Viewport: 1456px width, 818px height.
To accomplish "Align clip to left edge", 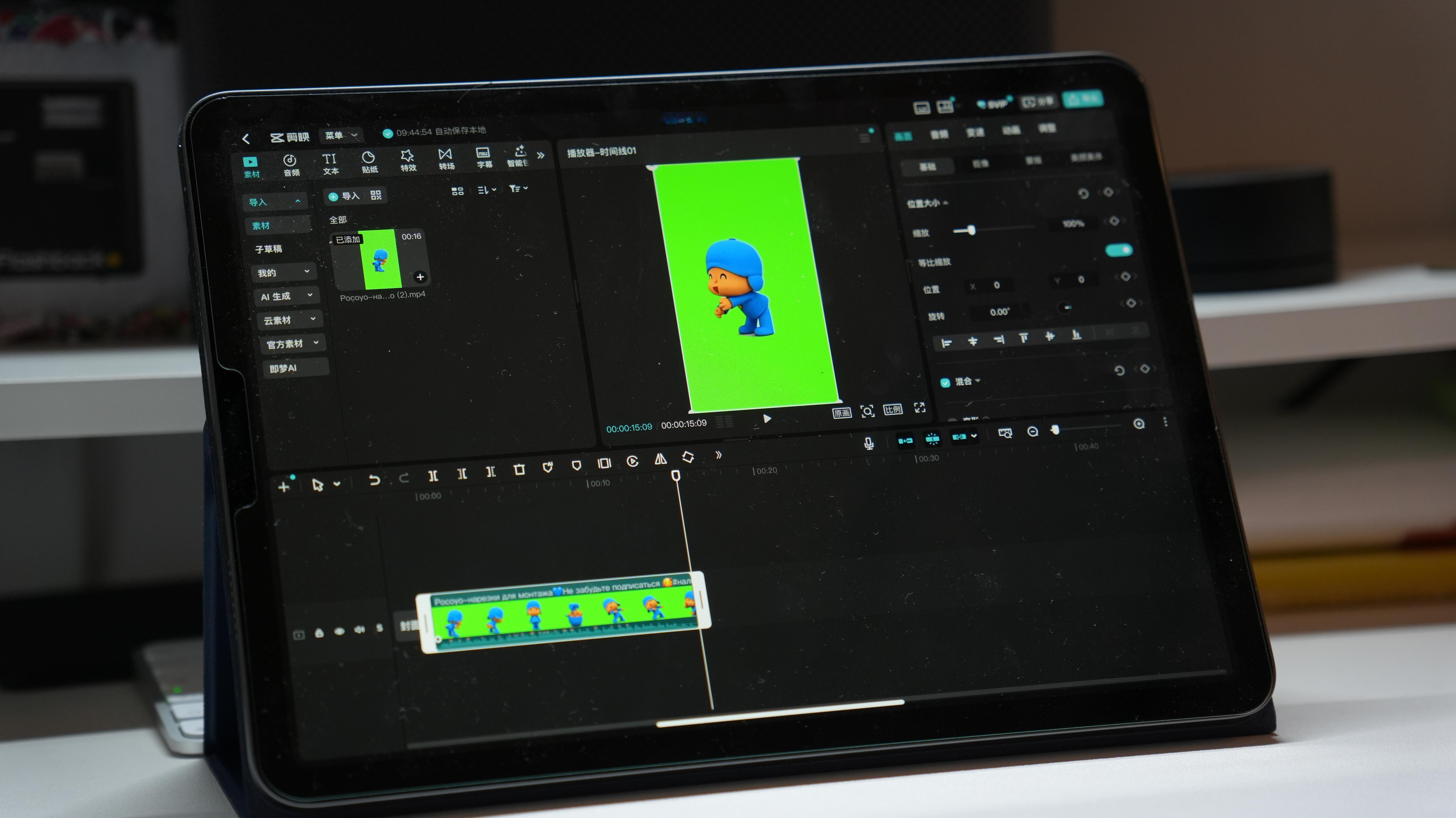I will [x=946, y=343].
